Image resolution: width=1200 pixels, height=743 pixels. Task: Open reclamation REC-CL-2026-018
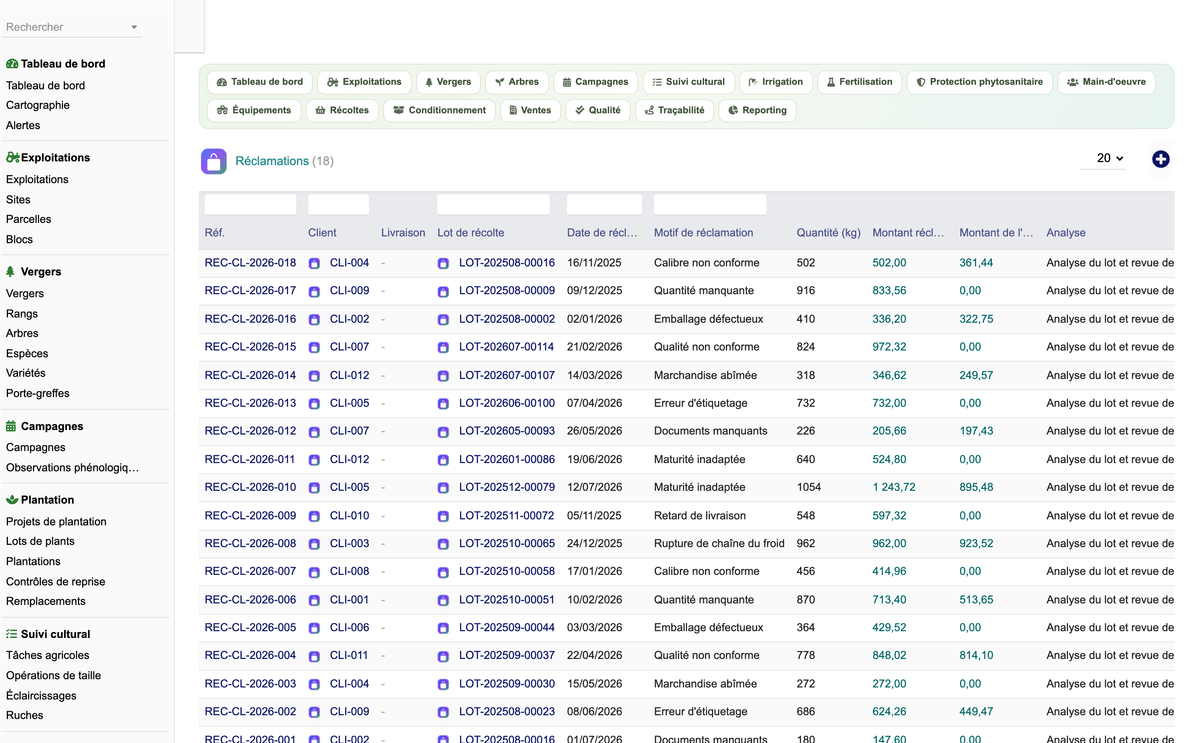tap(250, 263)
